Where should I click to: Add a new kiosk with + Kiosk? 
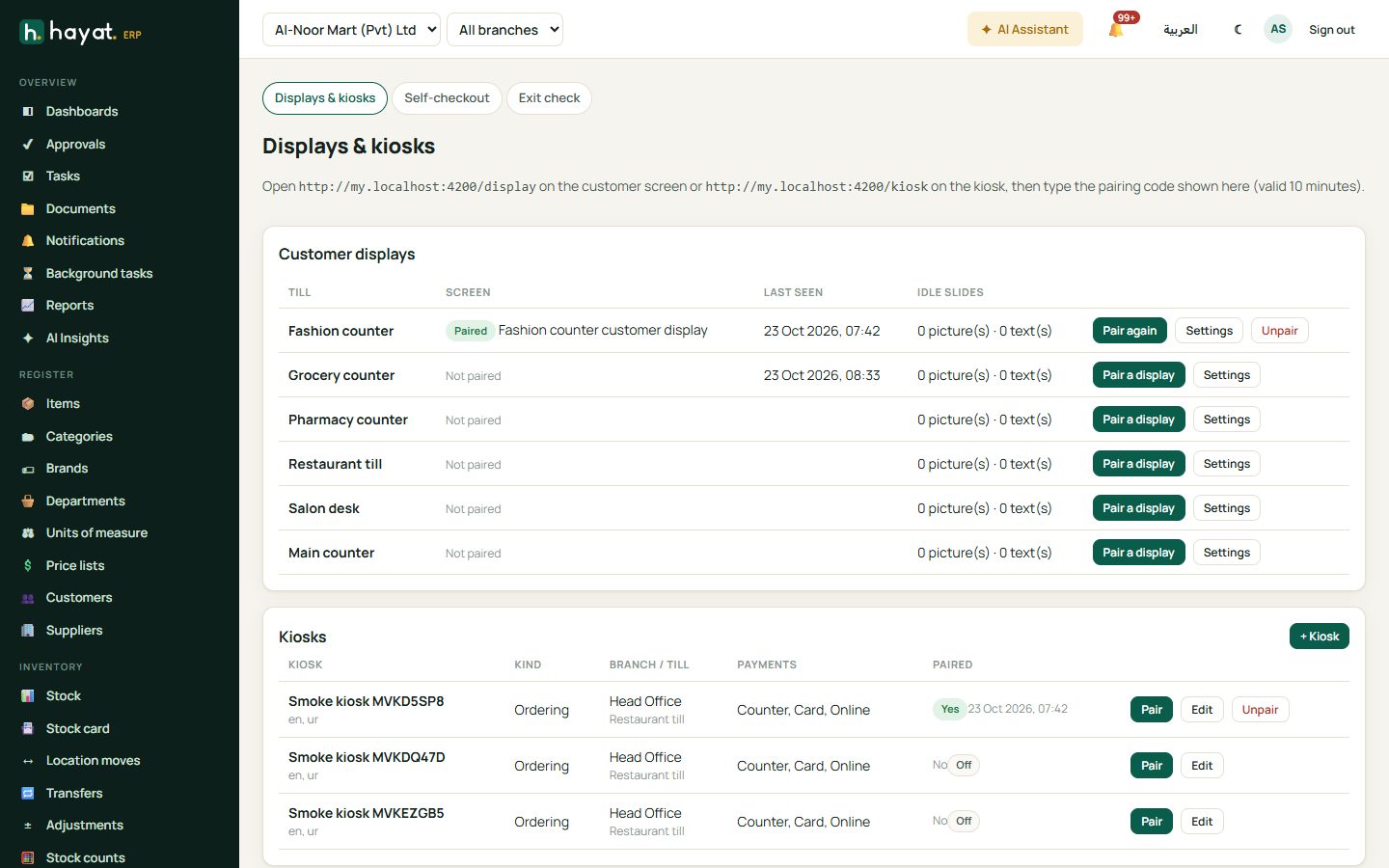(x=1319, y=637)
